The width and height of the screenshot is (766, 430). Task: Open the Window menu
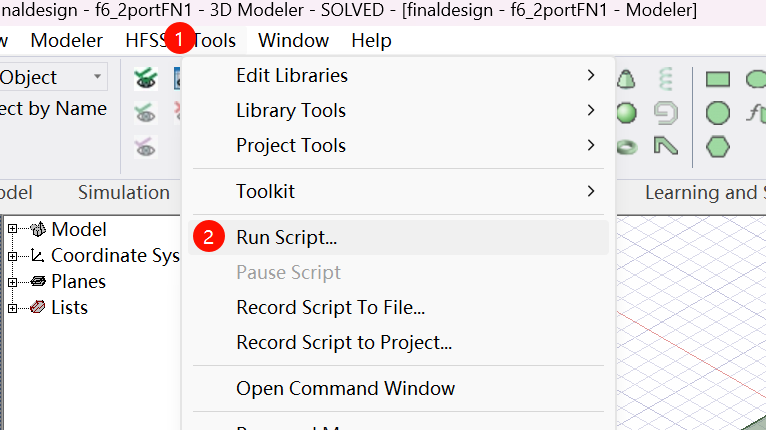coord(293,41)
